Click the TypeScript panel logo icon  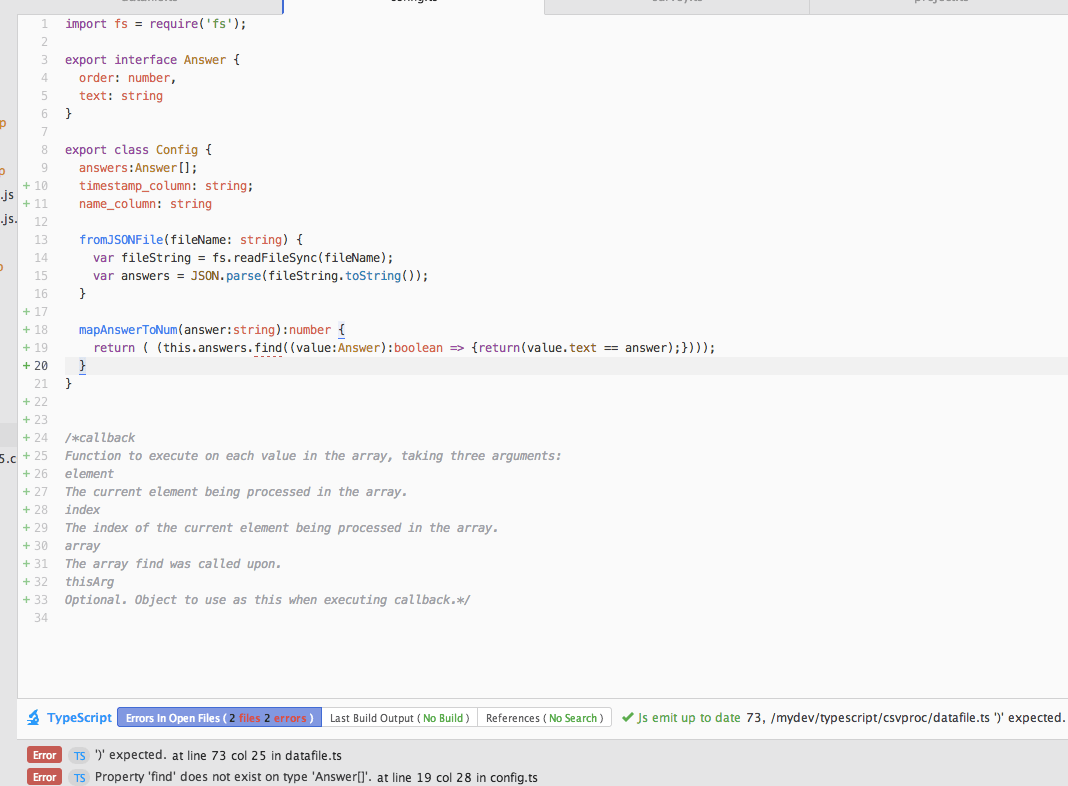coord(33,717)
